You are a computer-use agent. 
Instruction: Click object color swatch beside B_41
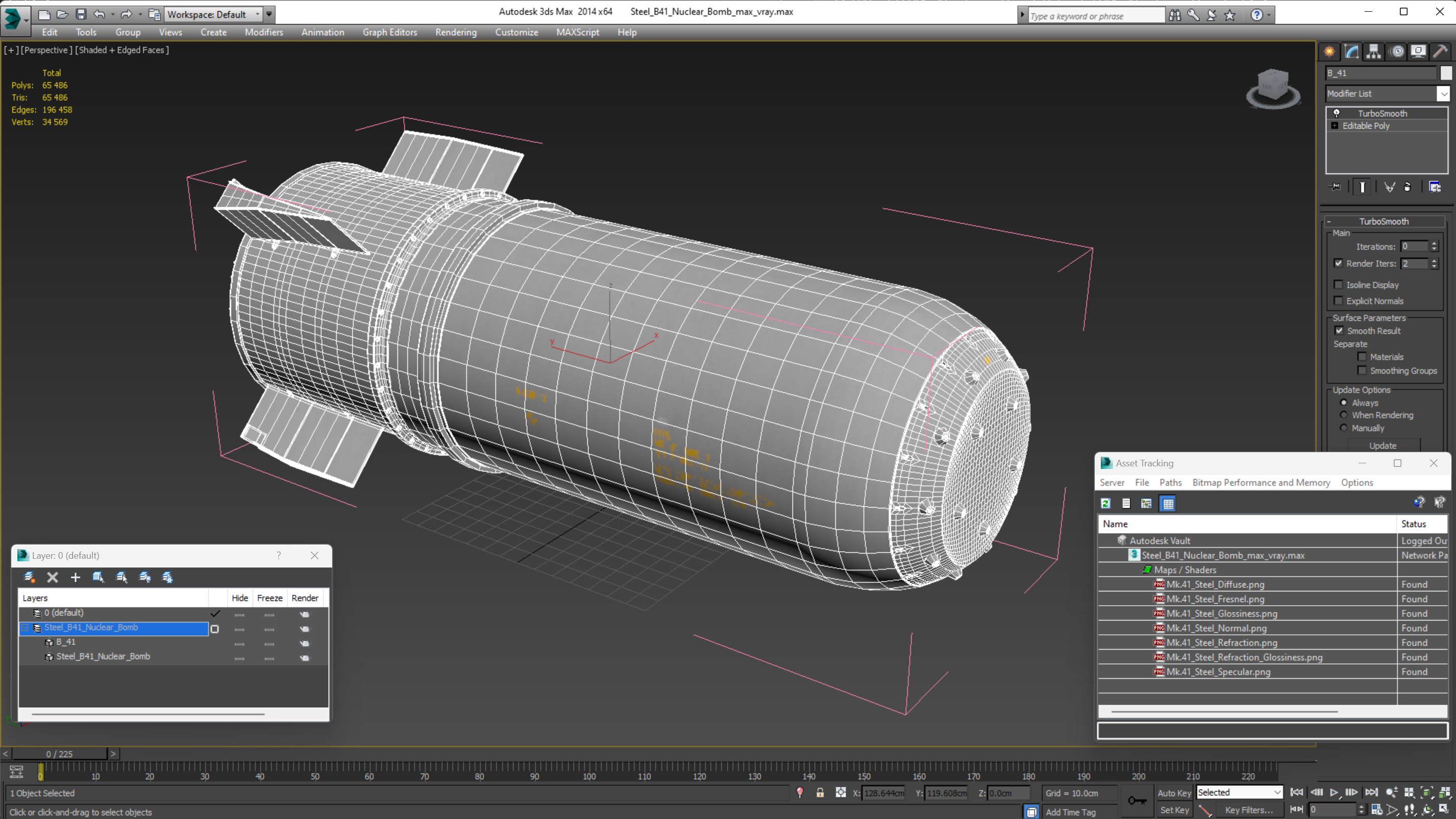[1445, 72]
